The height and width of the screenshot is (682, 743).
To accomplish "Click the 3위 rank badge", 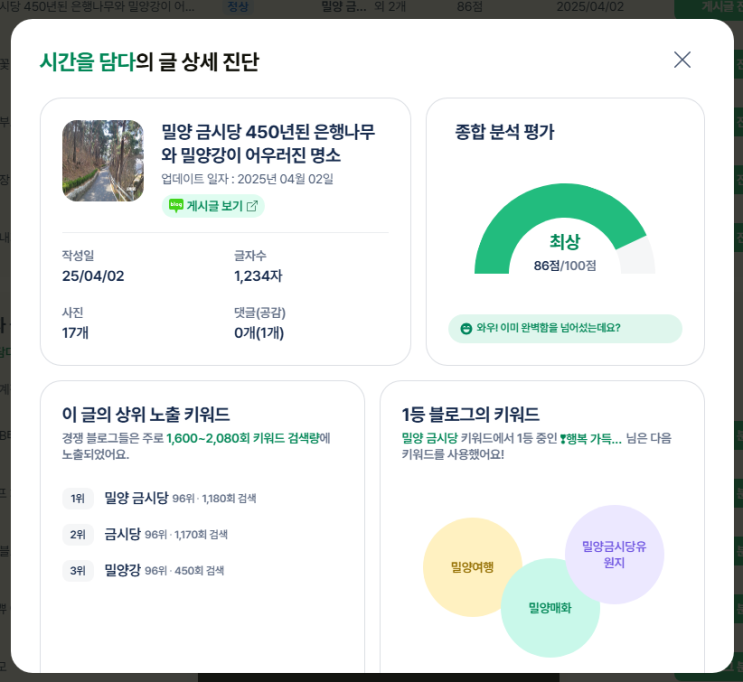I will 78,570.
